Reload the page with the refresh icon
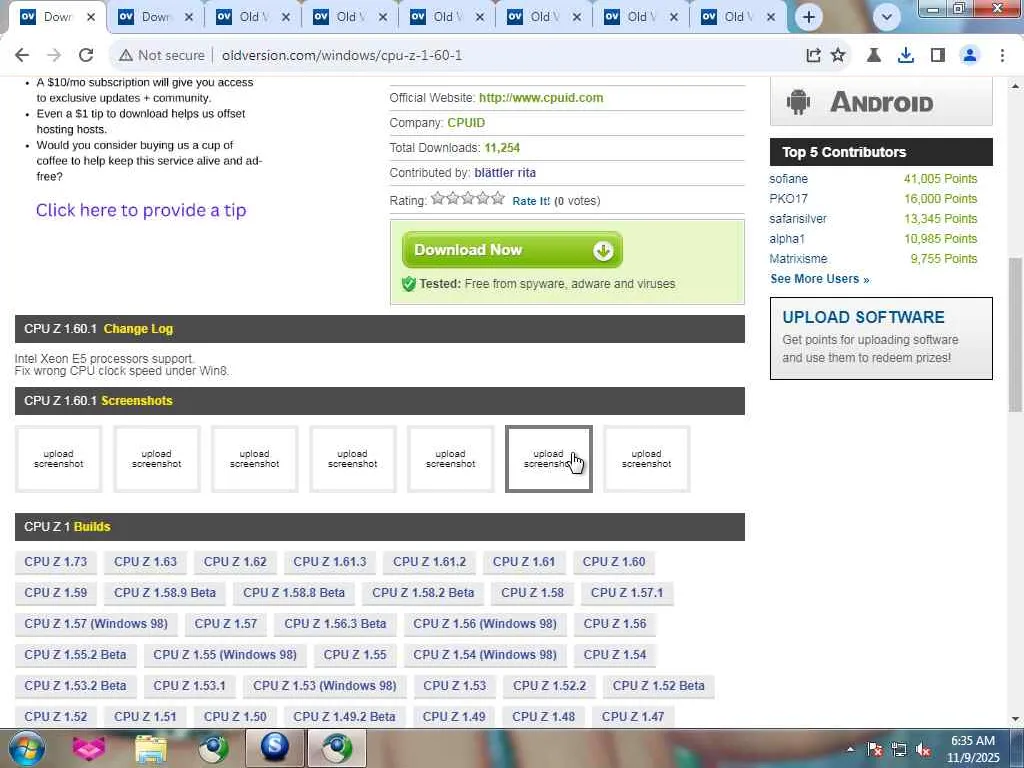The image size is (1024, 768). (86, 56)
